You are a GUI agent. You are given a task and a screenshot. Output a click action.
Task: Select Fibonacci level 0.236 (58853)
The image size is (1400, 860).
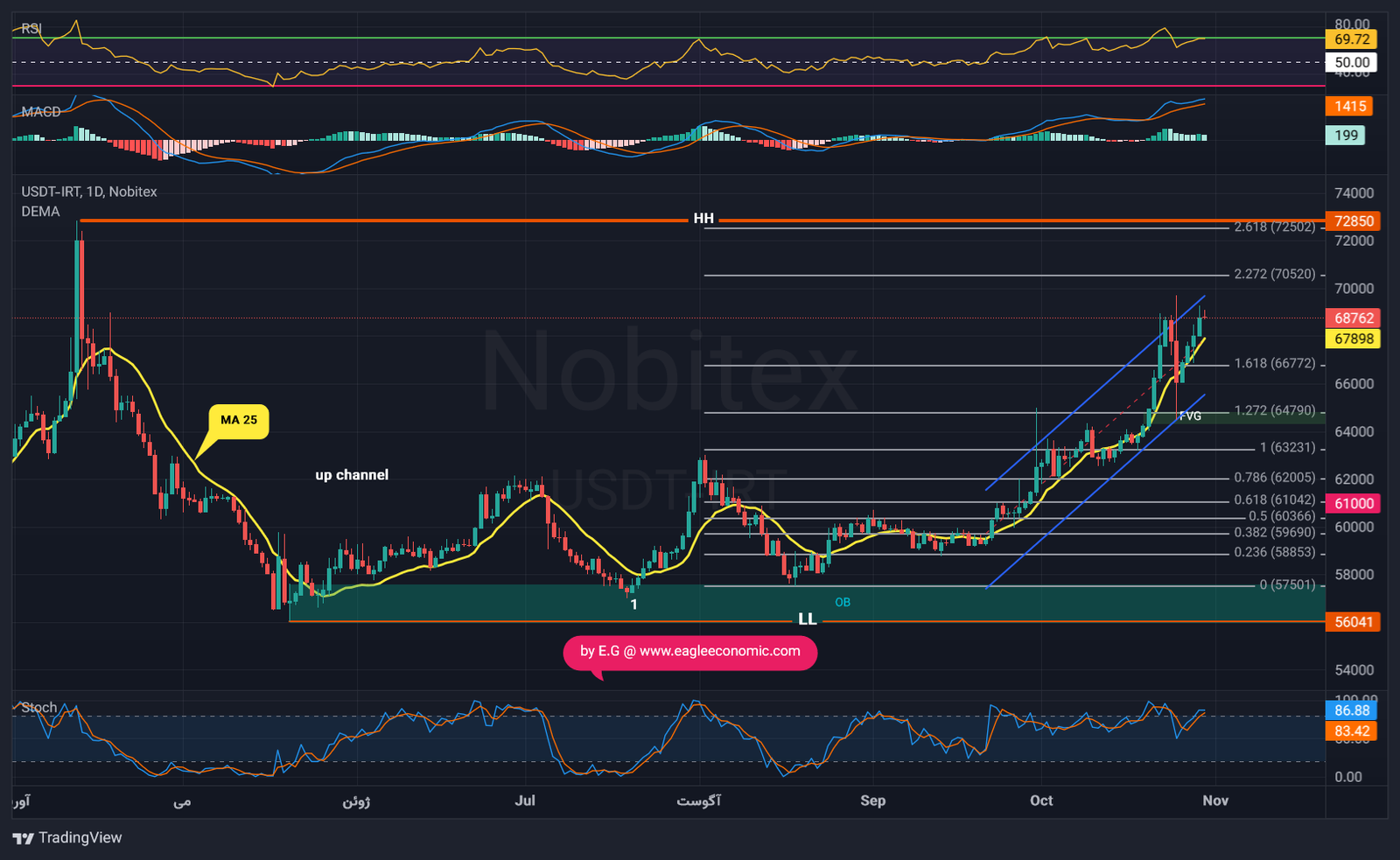tap(1275, 553)
